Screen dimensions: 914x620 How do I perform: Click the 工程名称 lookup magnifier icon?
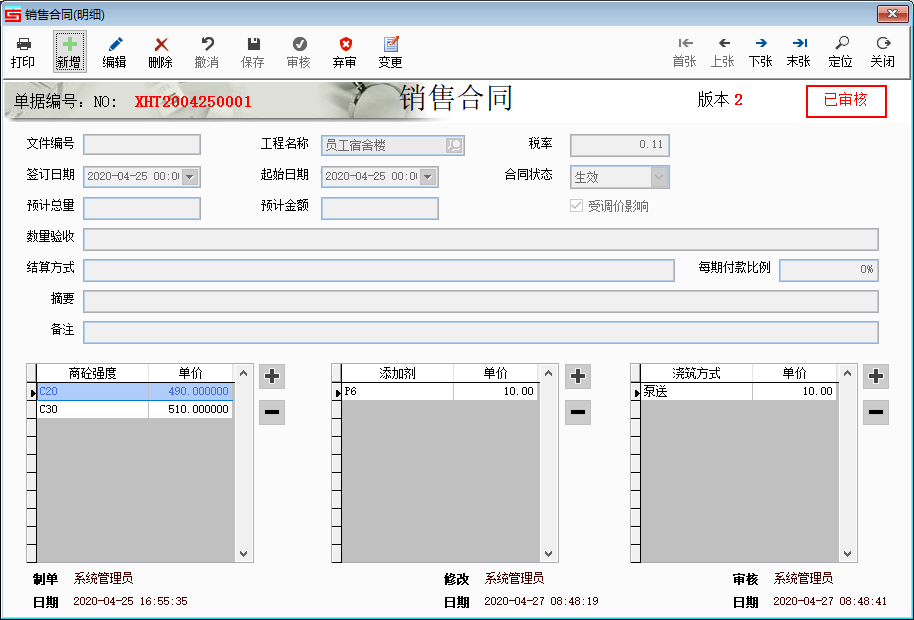tap(454, 145)
